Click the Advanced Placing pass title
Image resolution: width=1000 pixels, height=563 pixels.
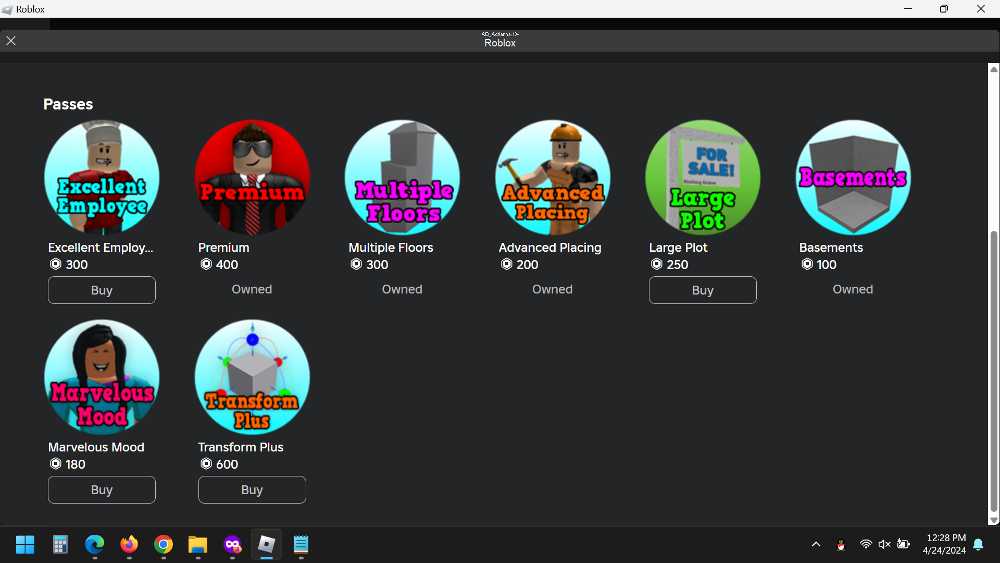point(550,247)
